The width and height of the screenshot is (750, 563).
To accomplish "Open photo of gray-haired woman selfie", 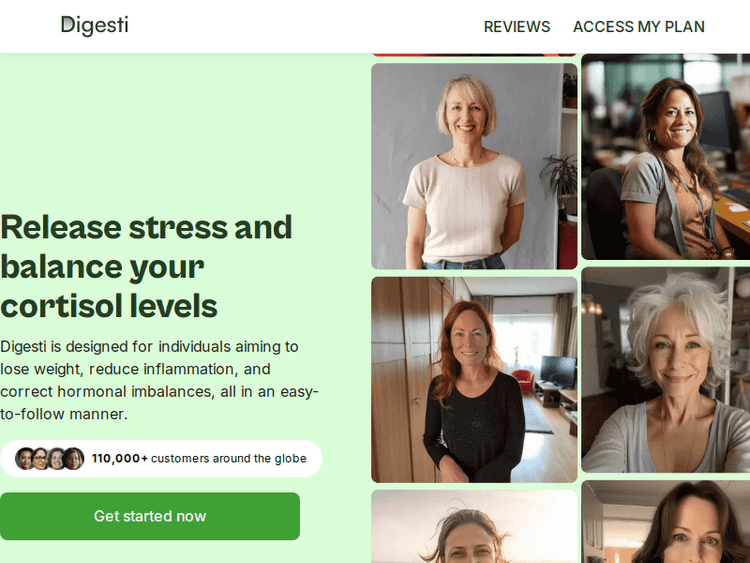I will [x=666, y=370].
